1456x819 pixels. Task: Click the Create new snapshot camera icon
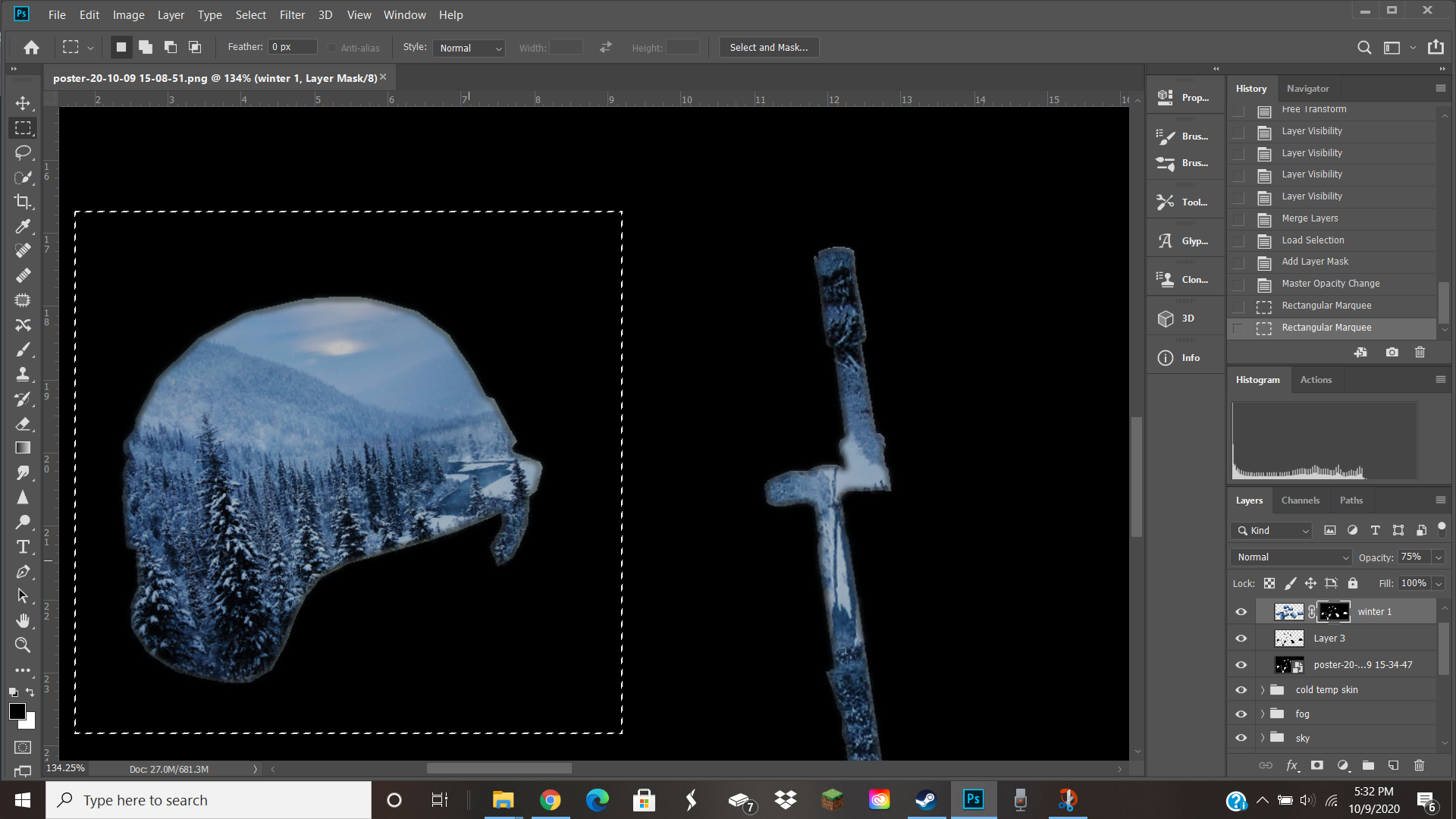tap(1392, 353)
